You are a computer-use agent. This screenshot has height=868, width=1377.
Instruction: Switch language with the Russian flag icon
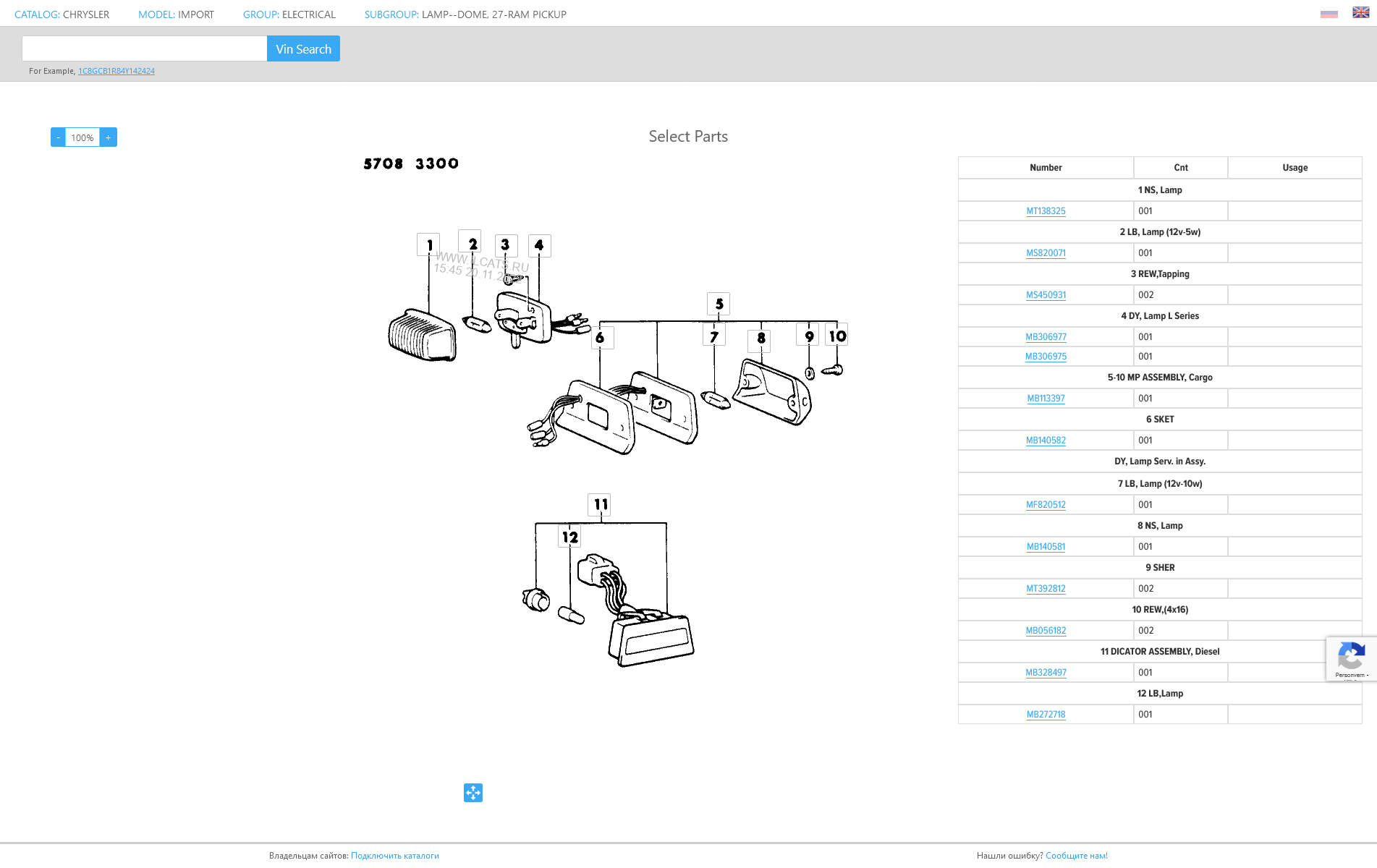tap(1329, 14)
